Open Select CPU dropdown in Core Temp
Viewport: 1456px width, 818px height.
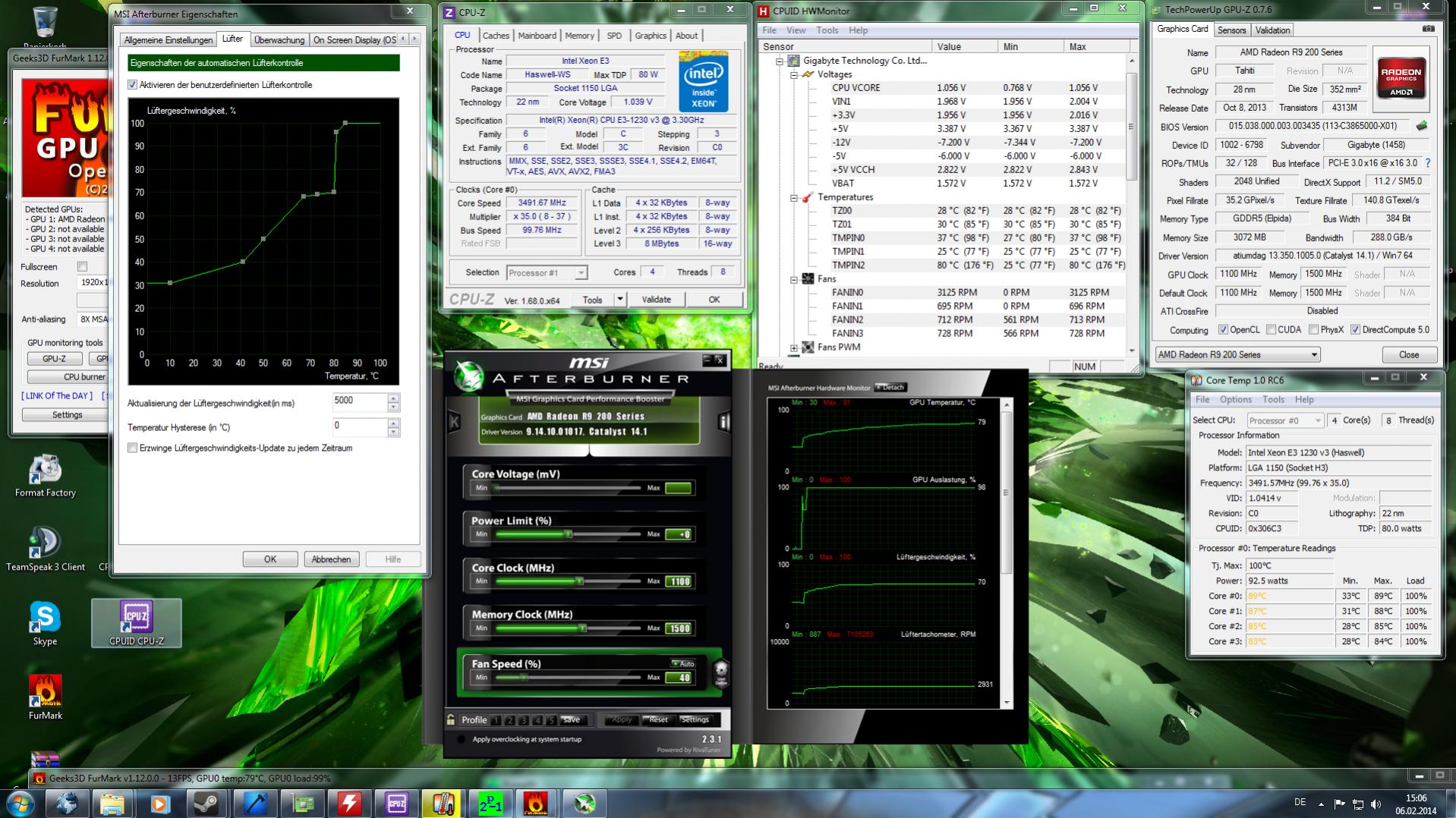click(x=1285, y=420)
